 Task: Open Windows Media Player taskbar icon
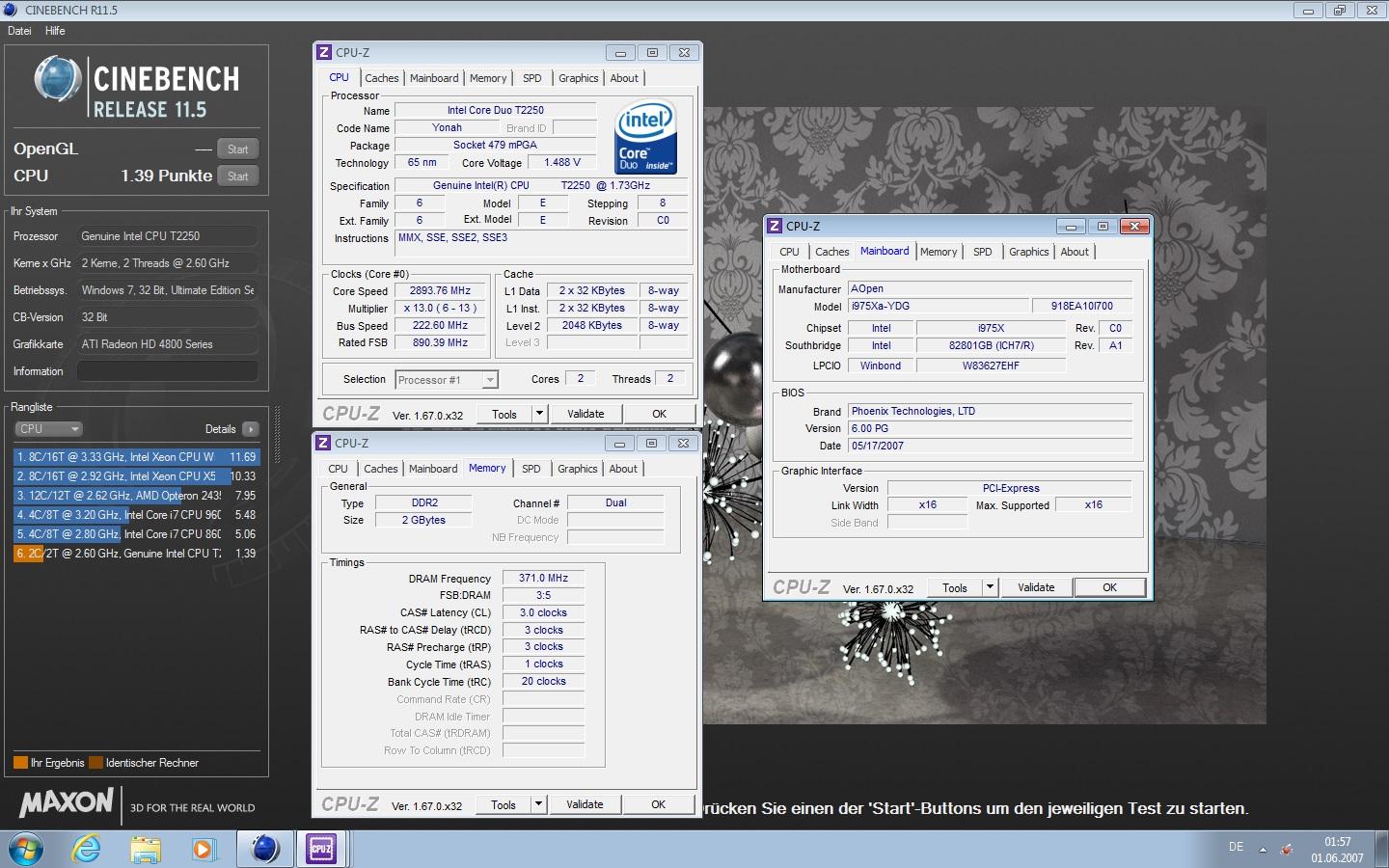click(203, 849)
